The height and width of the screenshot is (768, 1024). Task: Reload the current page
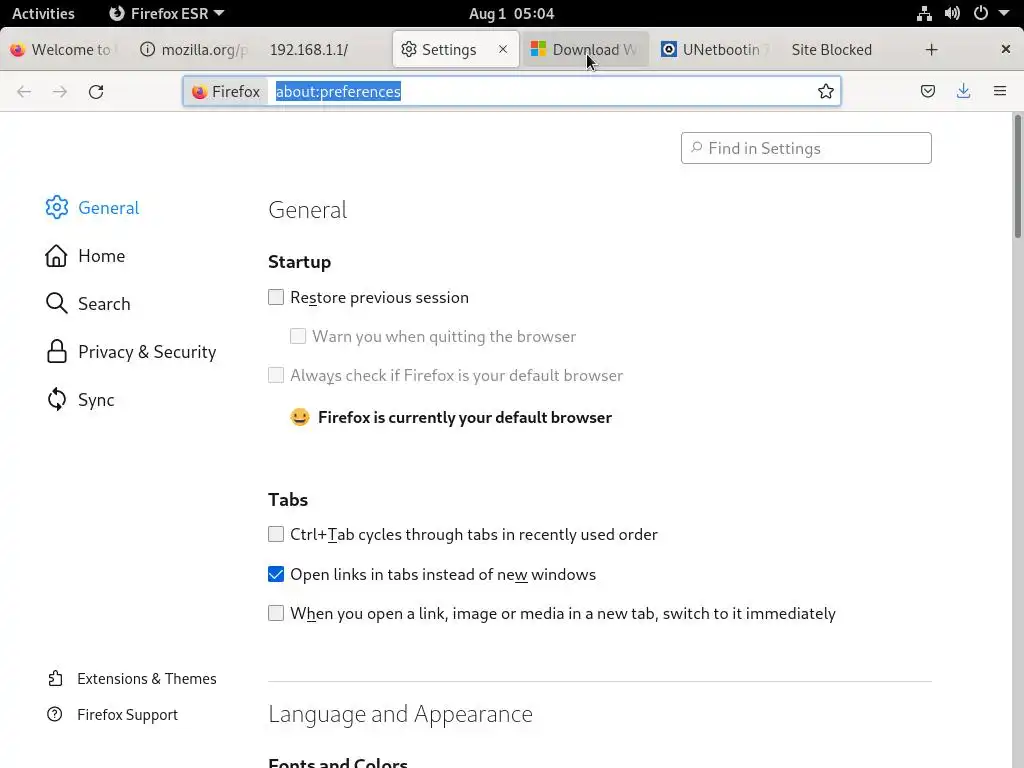(96, 91)
